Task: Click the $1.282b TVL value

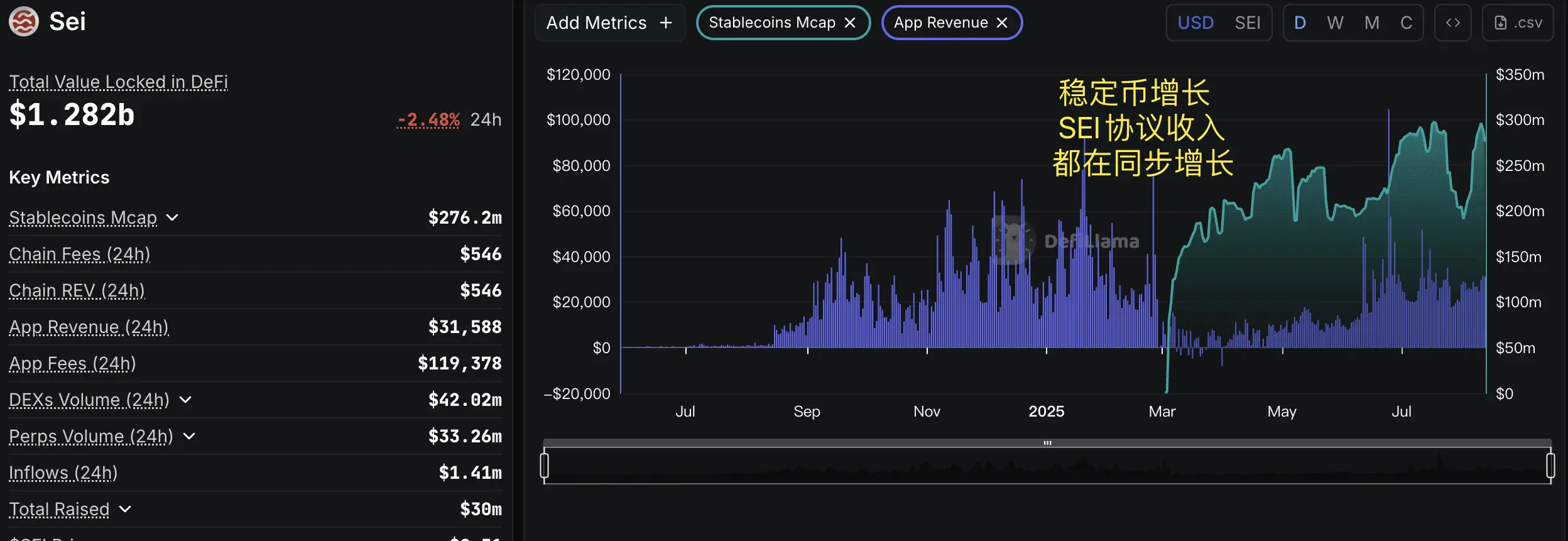Action: (x=72, y=115)
